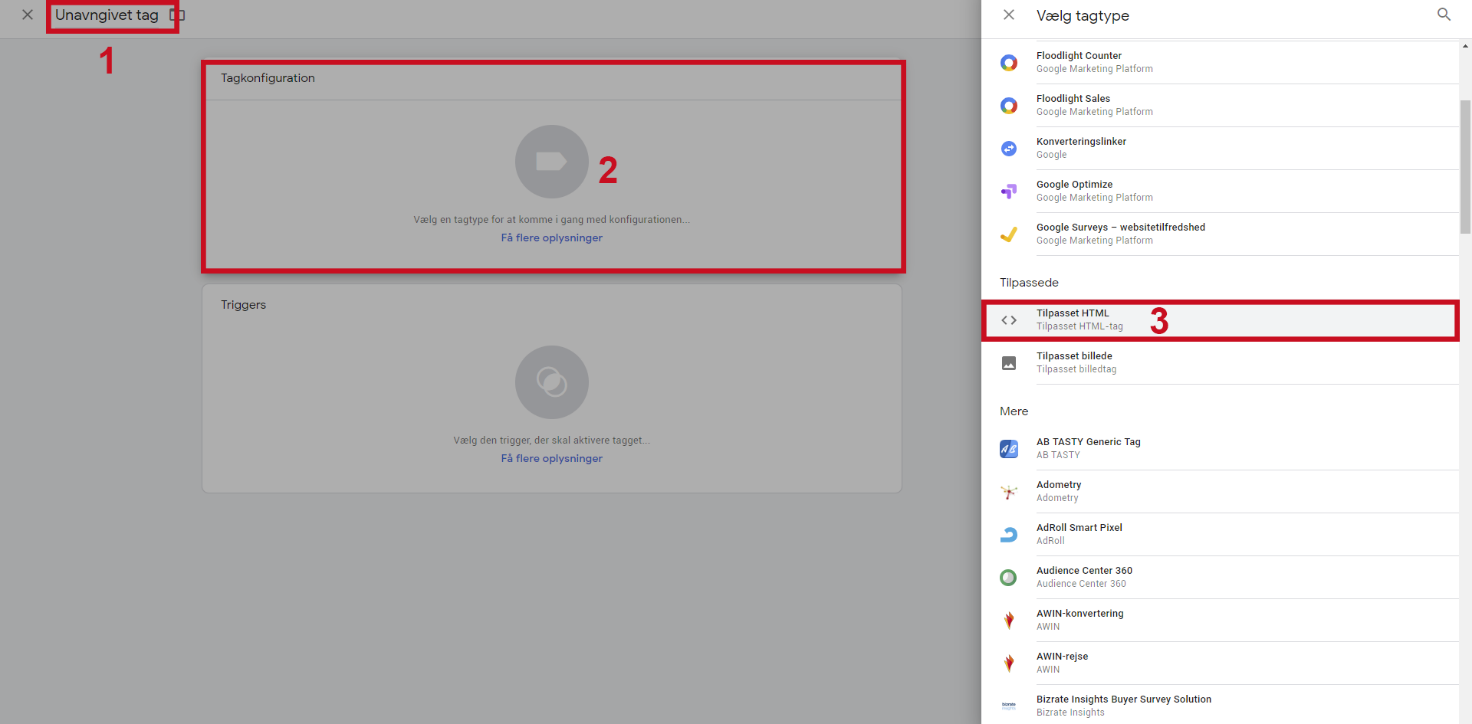1472x724 pixels.
Task: Open Få flere oplysninger link under Triggers
Action: point(551,458)
